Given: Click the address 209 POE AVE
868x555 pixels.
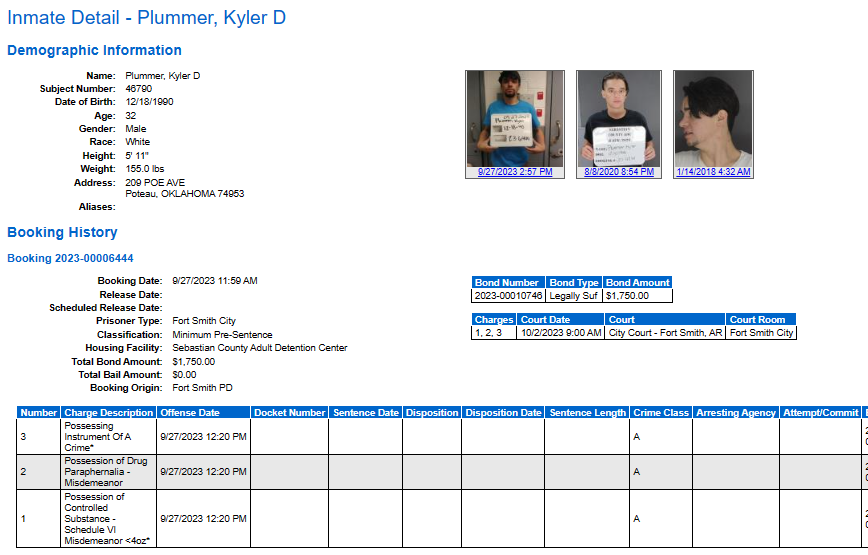Looking at the screenshot, I should [155, 183].
